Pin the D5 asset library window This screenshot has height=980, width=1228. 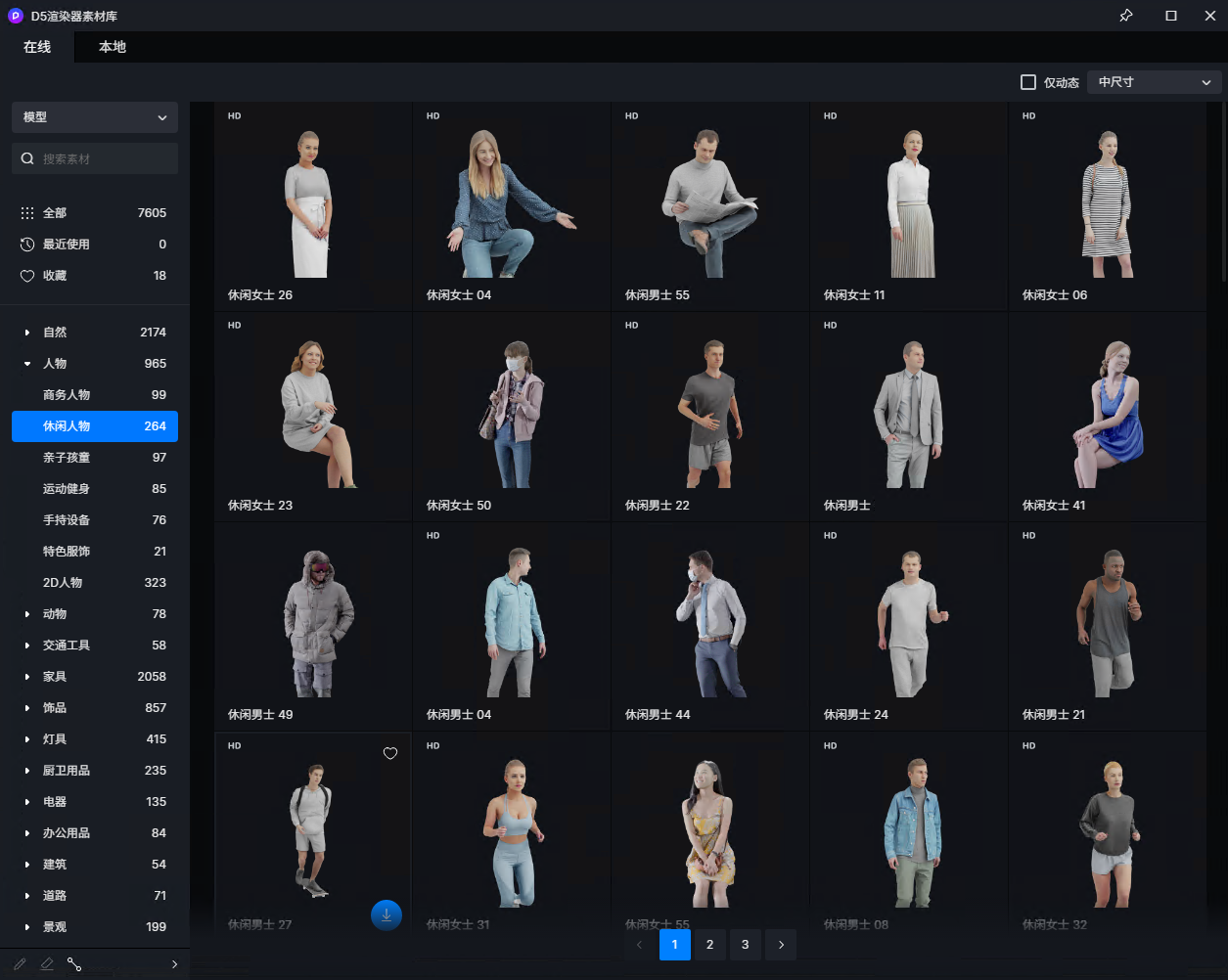coord(1126,16)
